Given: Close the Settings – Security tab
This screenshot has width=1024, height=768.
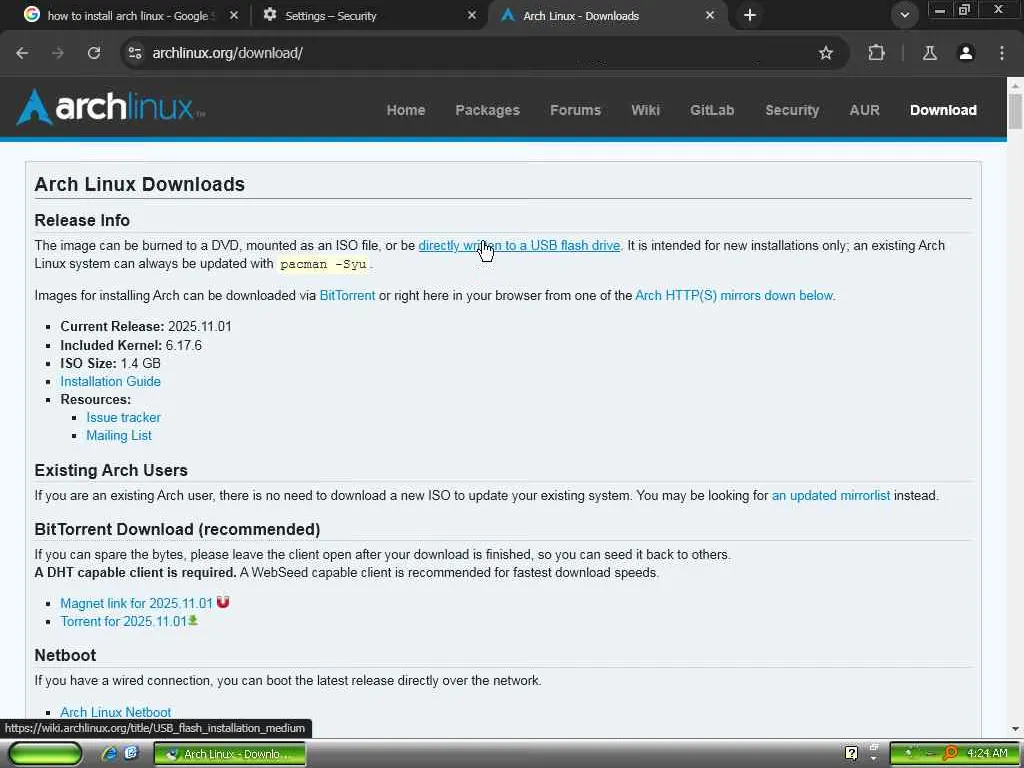Looking at the screenshot, I should (x=472, y=15).
